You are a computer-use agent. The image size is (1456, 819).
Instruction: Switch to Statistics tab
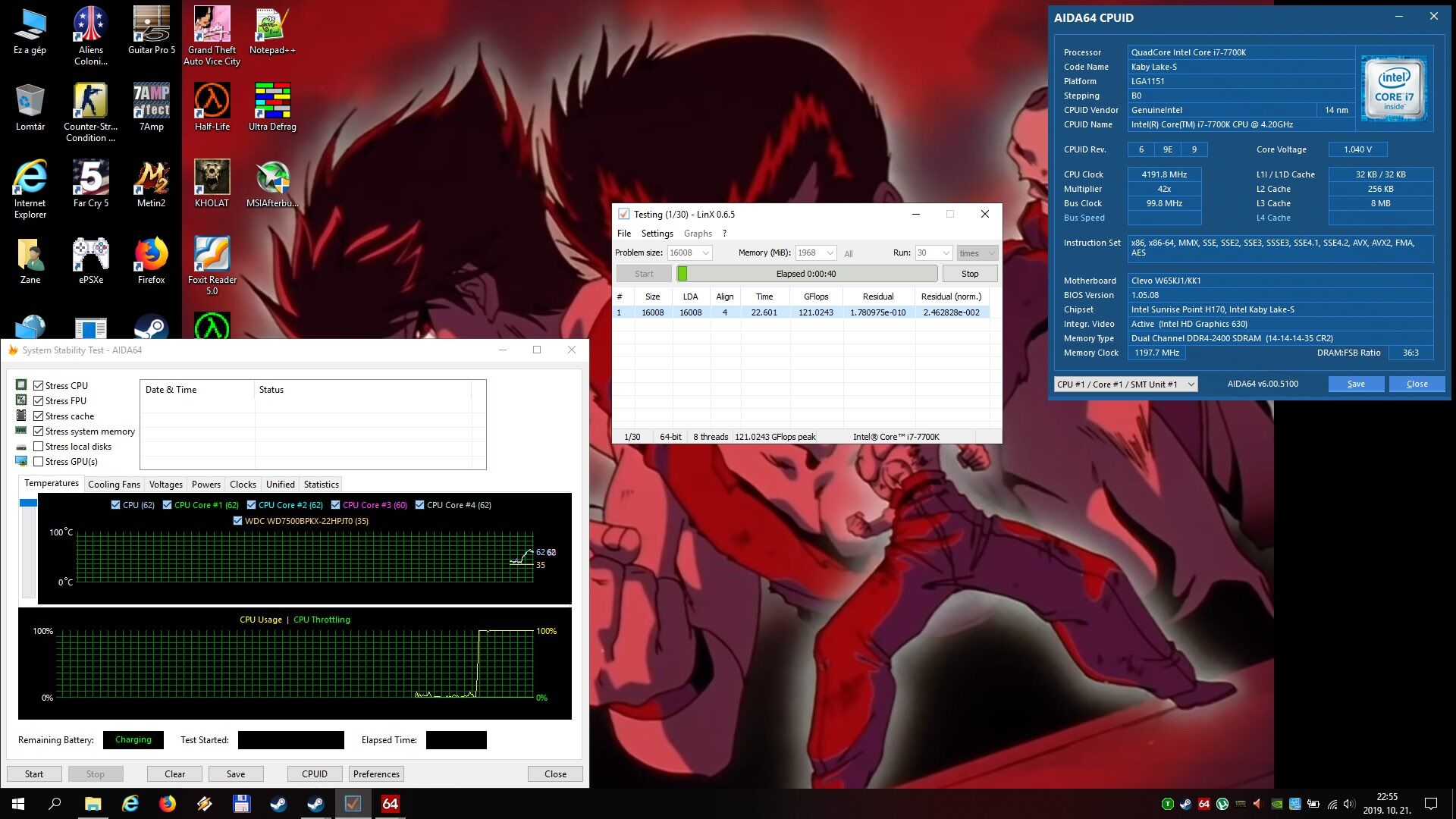click(x=321, y=485)
